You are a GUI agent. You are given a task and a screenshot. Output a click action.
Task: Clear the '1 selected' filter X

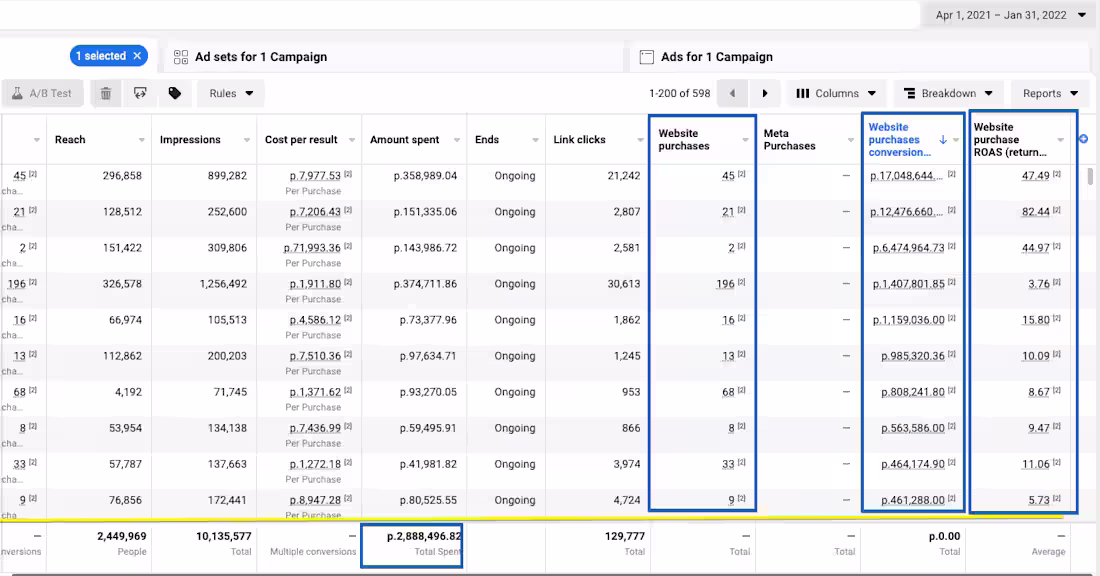(x=138, y=56)
